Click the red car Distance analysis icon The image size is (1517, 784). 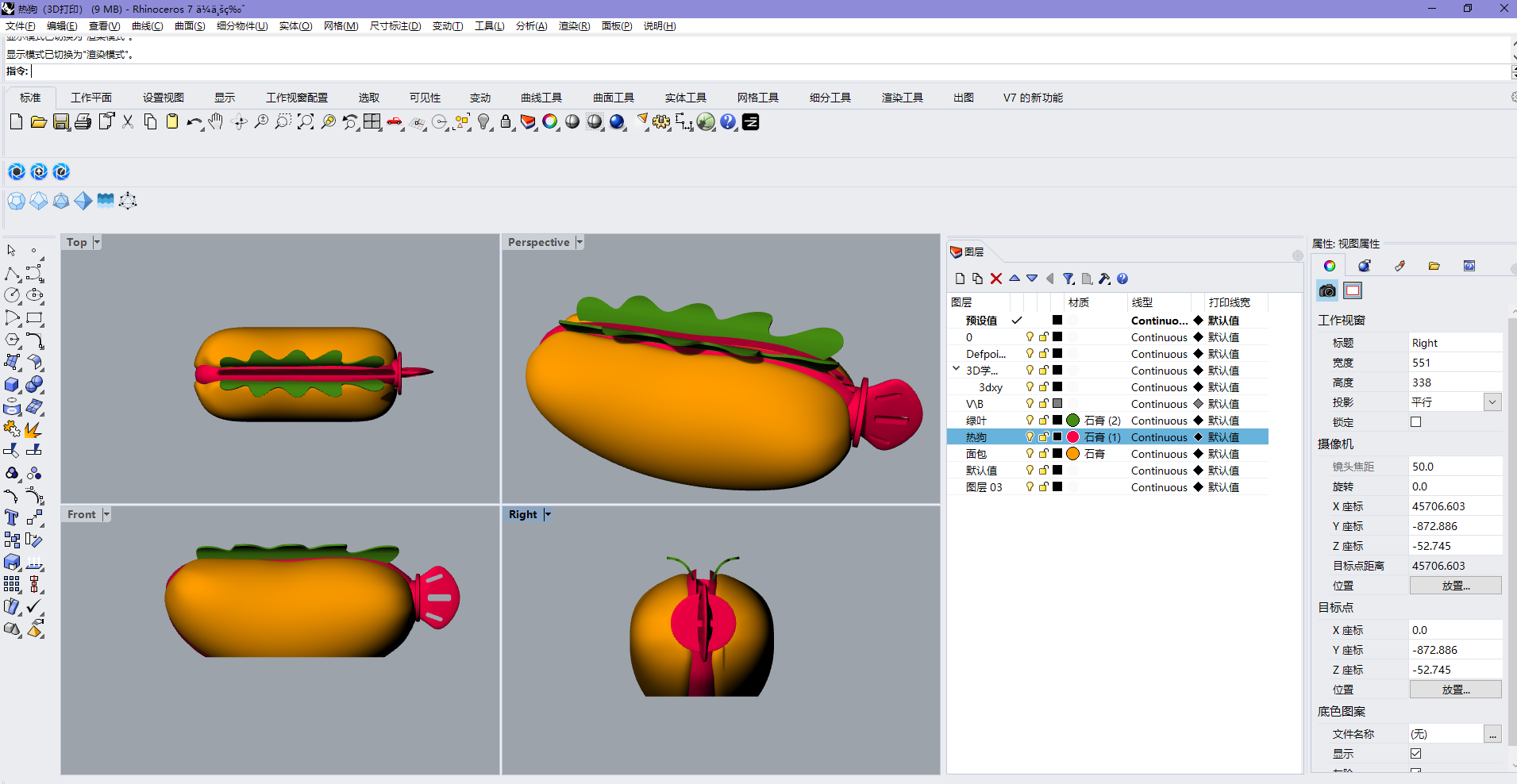pos(395,121)
